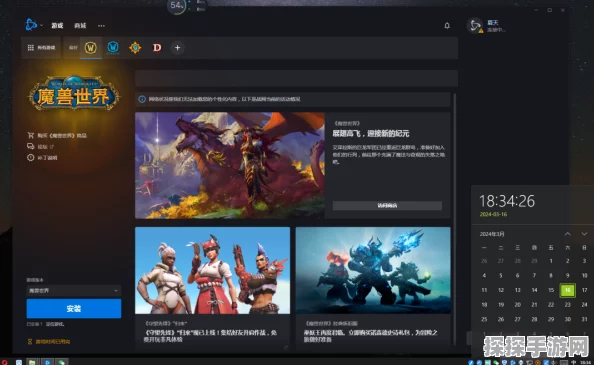594x365 pixels.
Task: Open the dragon featured banner image
Action: 230,165
